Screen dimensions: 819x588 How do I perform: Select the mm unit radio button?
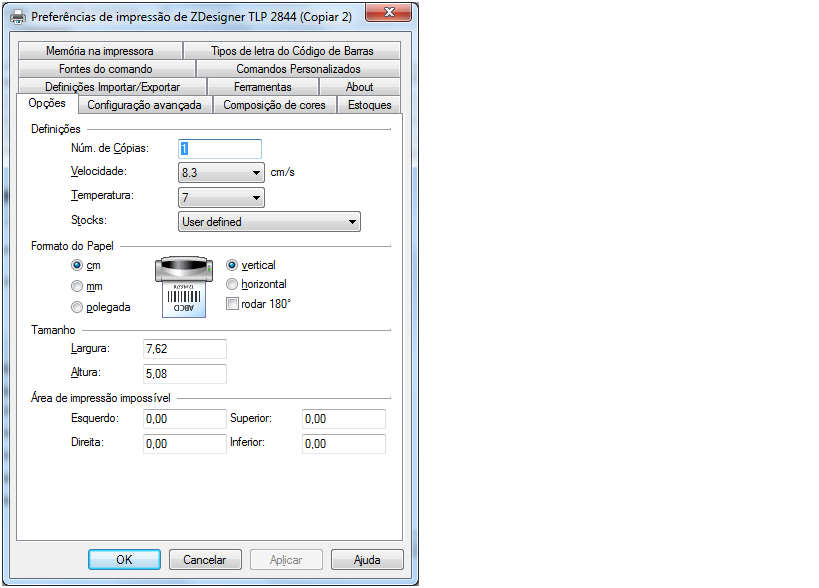pyautogui.click(x=77, y=286)
